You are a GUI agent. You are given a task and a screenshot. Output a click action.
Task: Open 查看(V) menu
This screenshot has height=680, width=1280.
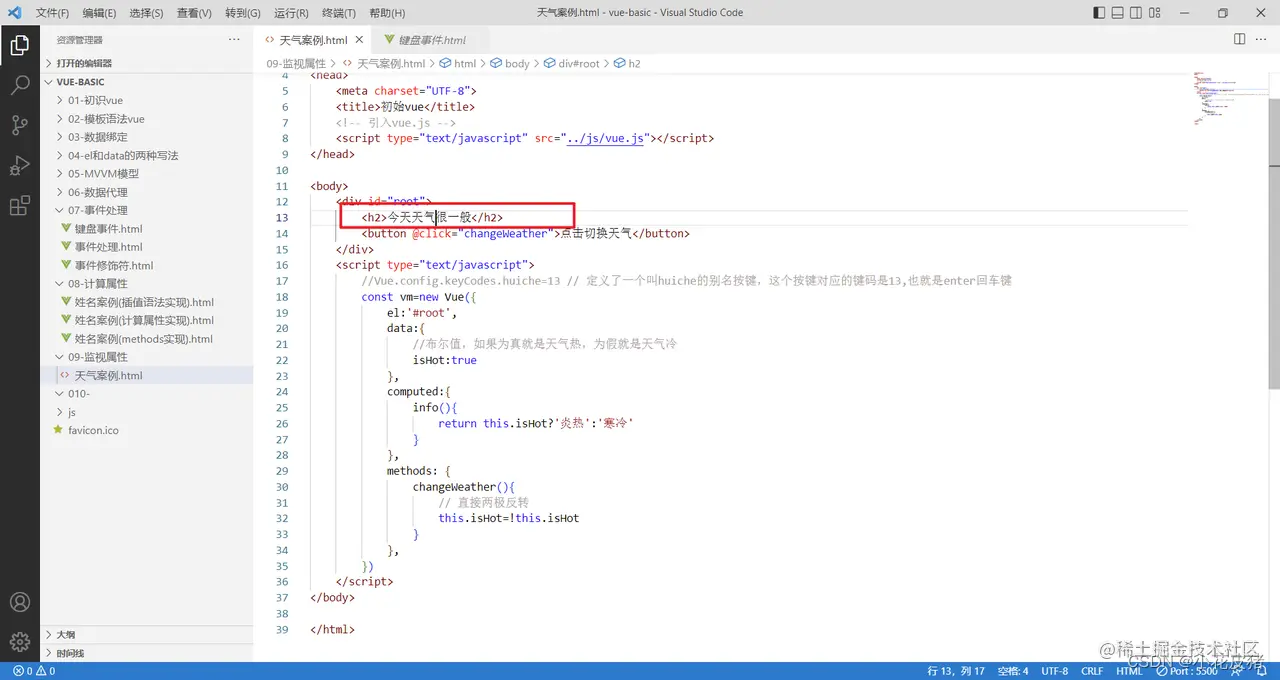point(194,13)
